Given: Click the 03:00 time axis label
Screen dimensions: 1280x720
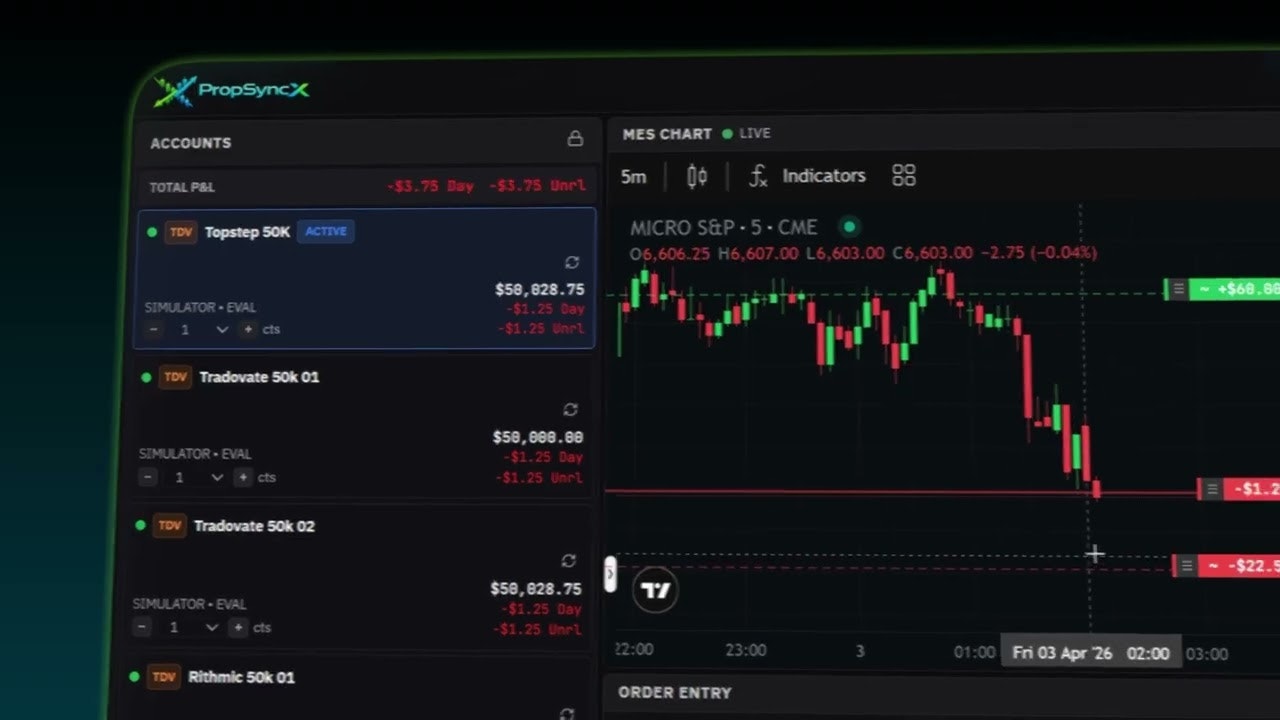Looking at the screenshot, I should tap(1207, 654).
